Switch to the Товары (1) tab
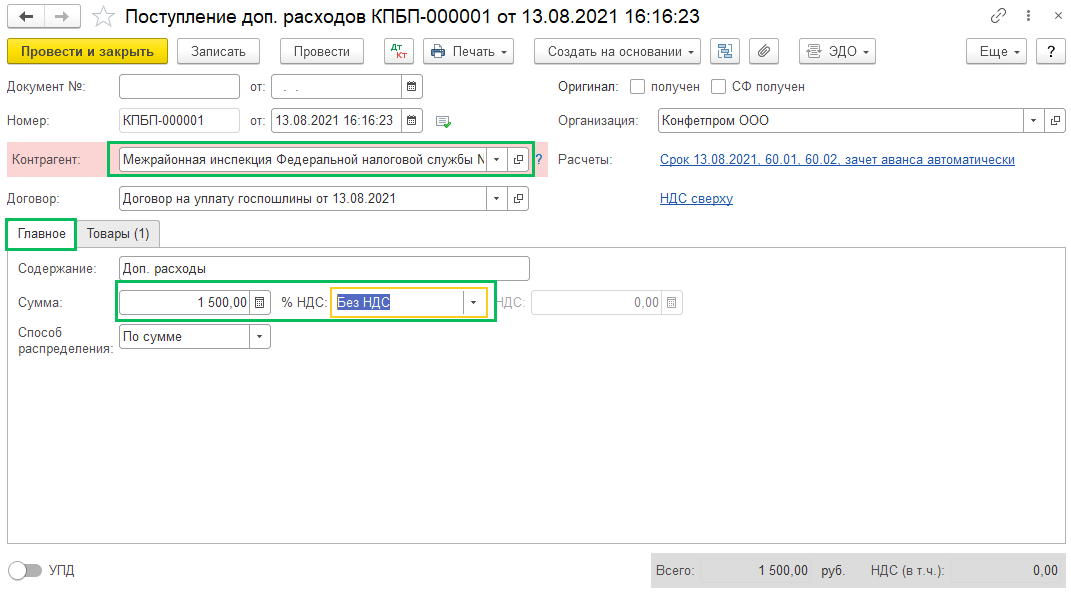The width and height of the screenshot is (1071, 593). coord(118,234)
